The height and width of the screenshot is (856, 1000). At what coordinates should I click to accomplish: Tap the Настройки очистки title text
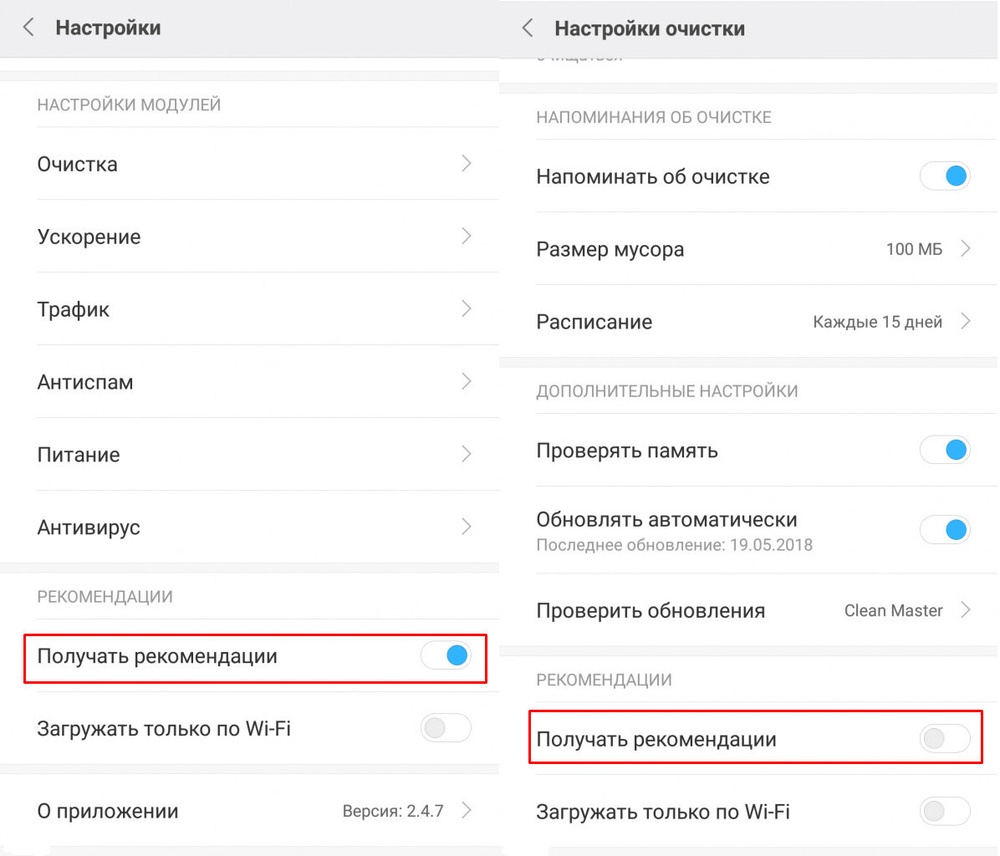tap(649, 28)
